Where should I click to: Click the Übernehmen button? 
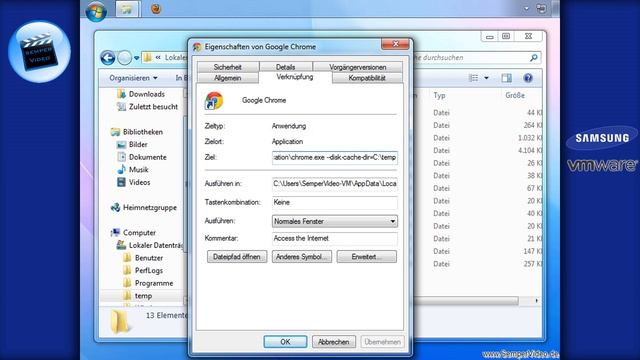coord(382,342)
